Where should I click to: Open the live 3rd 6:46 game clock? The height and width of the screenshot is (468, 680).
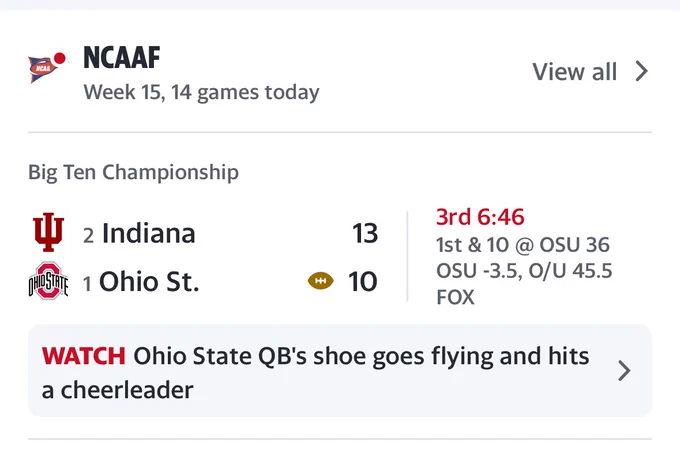click(x=480, y=217)
